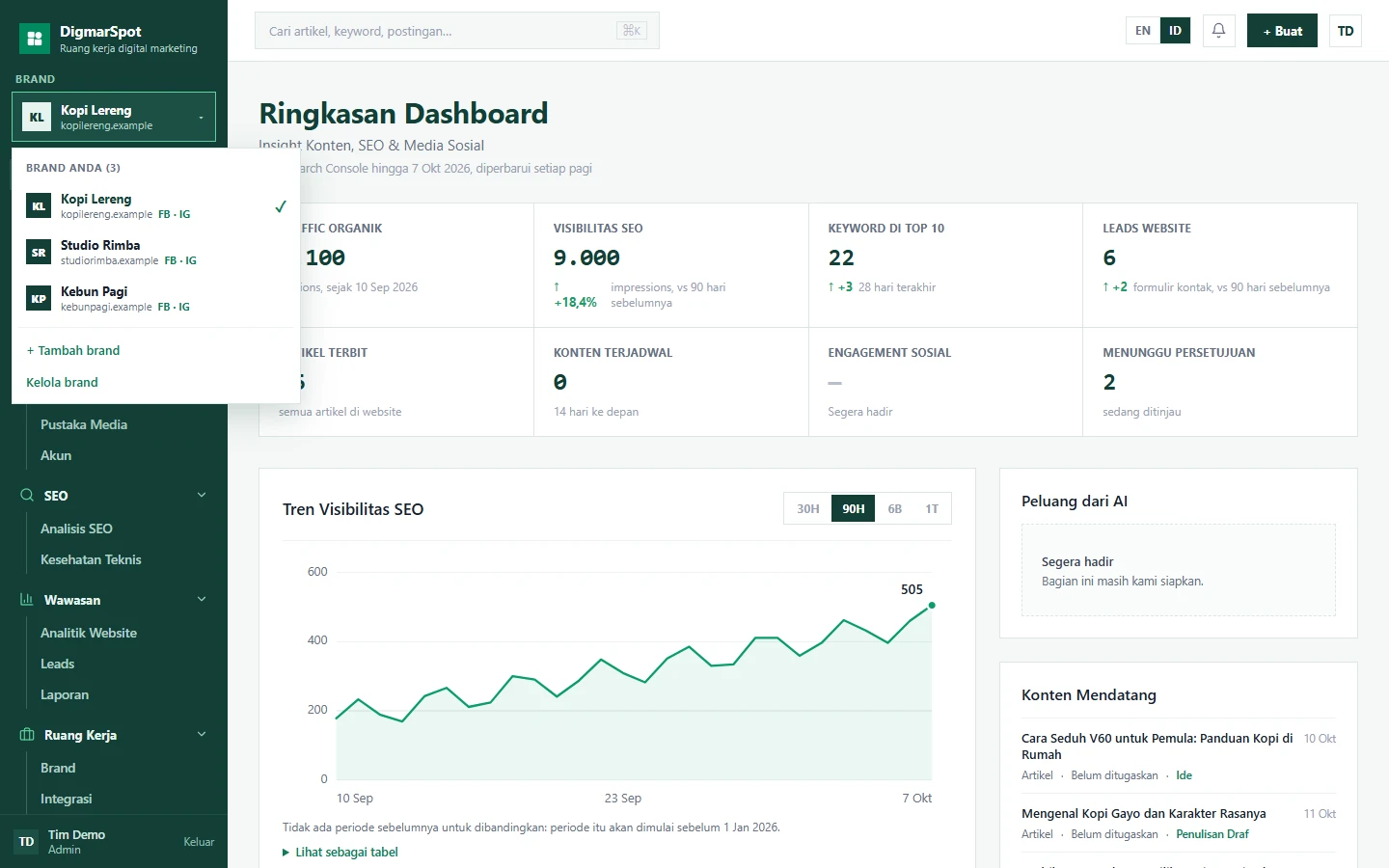Viewport: 1389px width, 868px height.
Task: Click the Wawasan bar chart icon
Action: pos(27,599)
